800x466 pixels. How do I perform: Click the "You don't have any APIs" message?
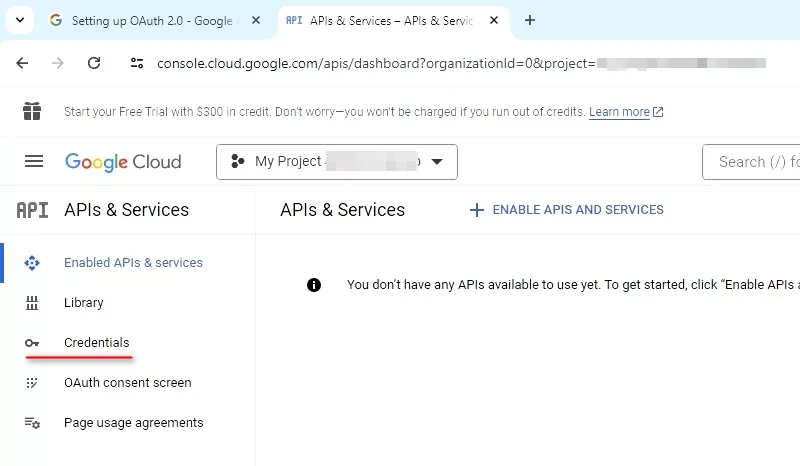tap(573, 285)
